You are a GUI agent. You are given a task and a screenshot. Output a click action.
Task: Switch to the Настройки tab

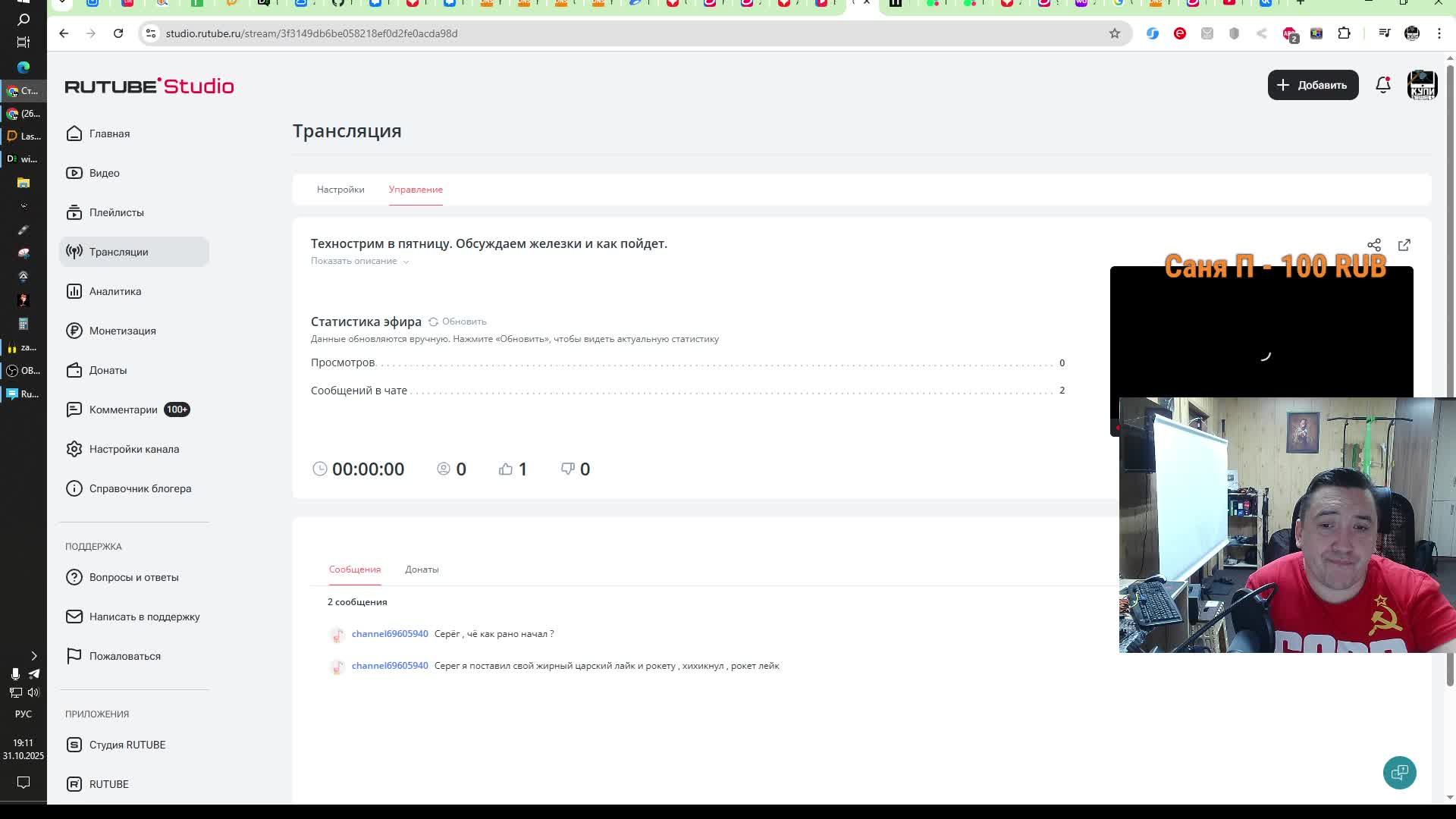(x=340, y=190)
